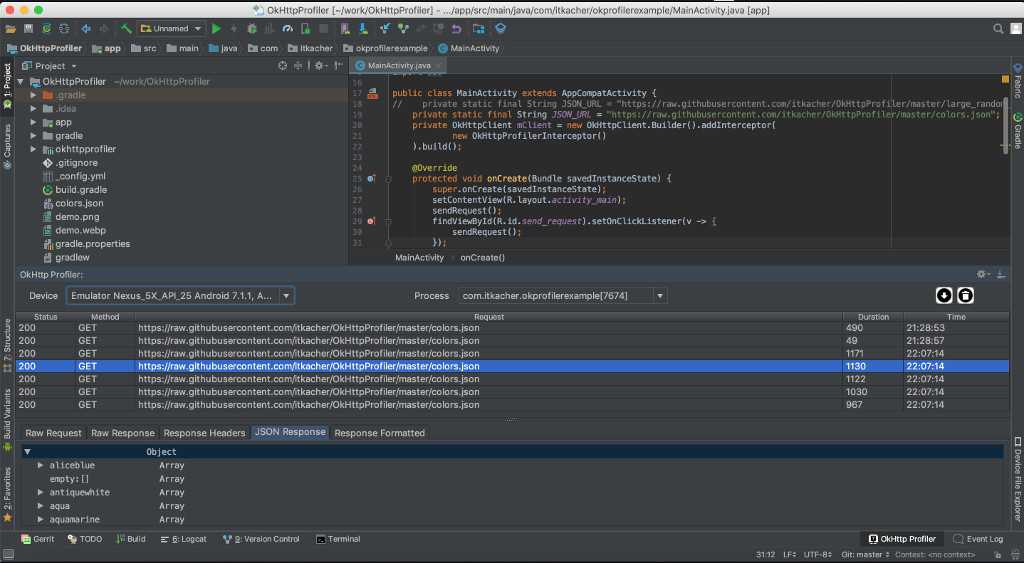The height and width of the screenshot is (563, 1024).
Task: Click the trash clear requests icon
Action: click(x=965, y=295)
